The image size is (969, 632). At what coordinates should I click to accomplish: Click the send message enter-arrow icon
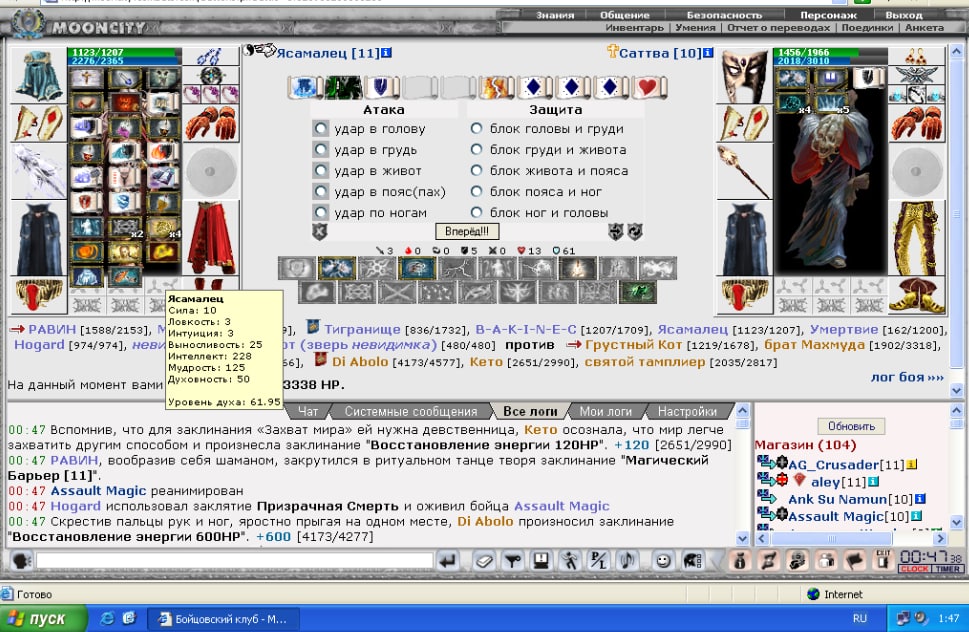click(447, 561)
